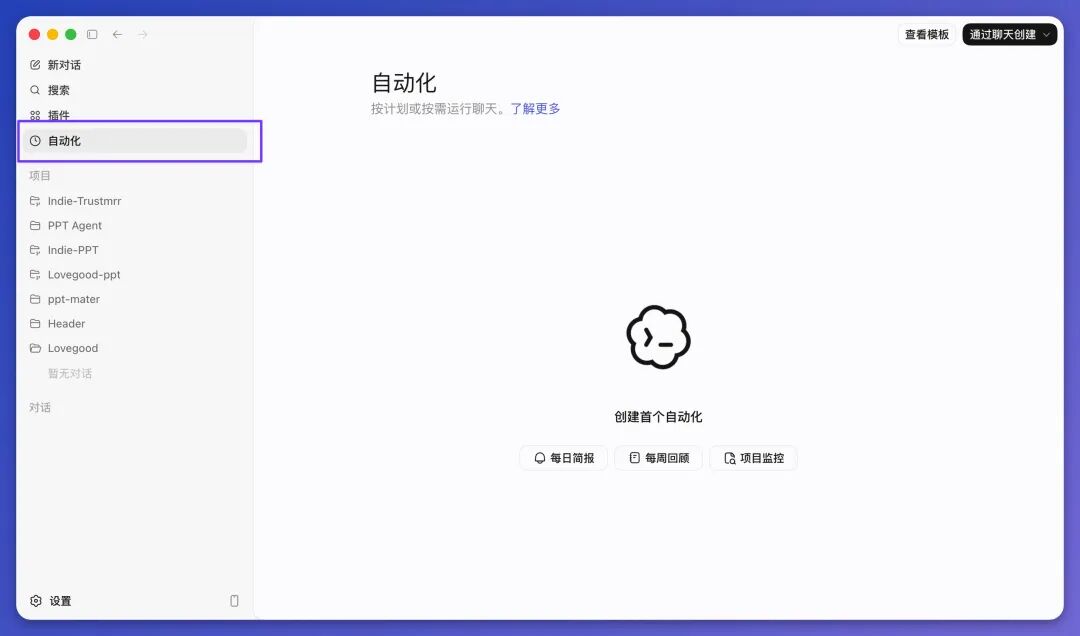Click the 插件 grid icon
The width and height of the screenshot is (1080, 636).
(x=35, y=116)
